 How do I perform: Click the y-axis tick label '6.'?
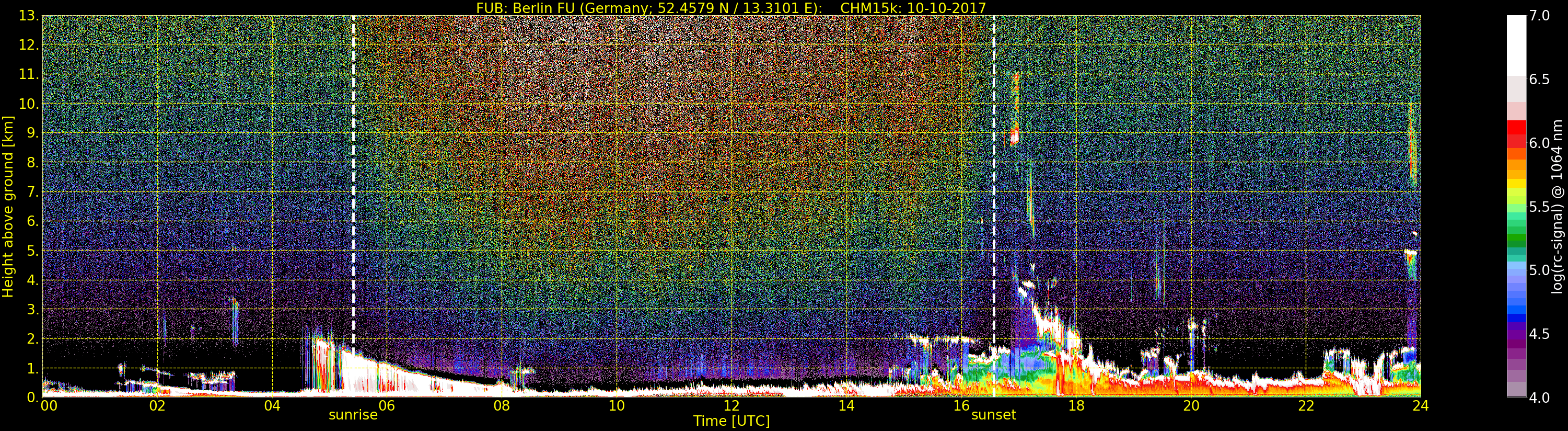[33, 221]
